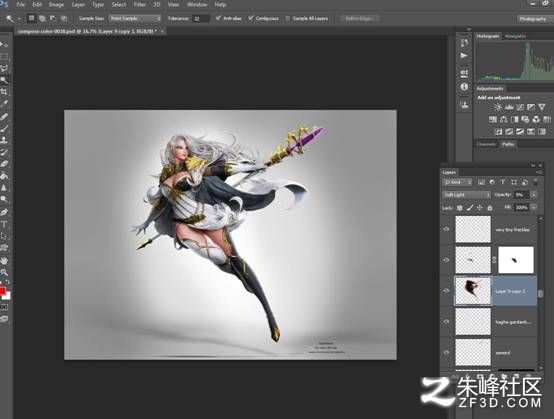The height and width of the screenshot is (419, 554).
Task: Enable the Sample All Layers checkbox
Action: tap(288, 18)
